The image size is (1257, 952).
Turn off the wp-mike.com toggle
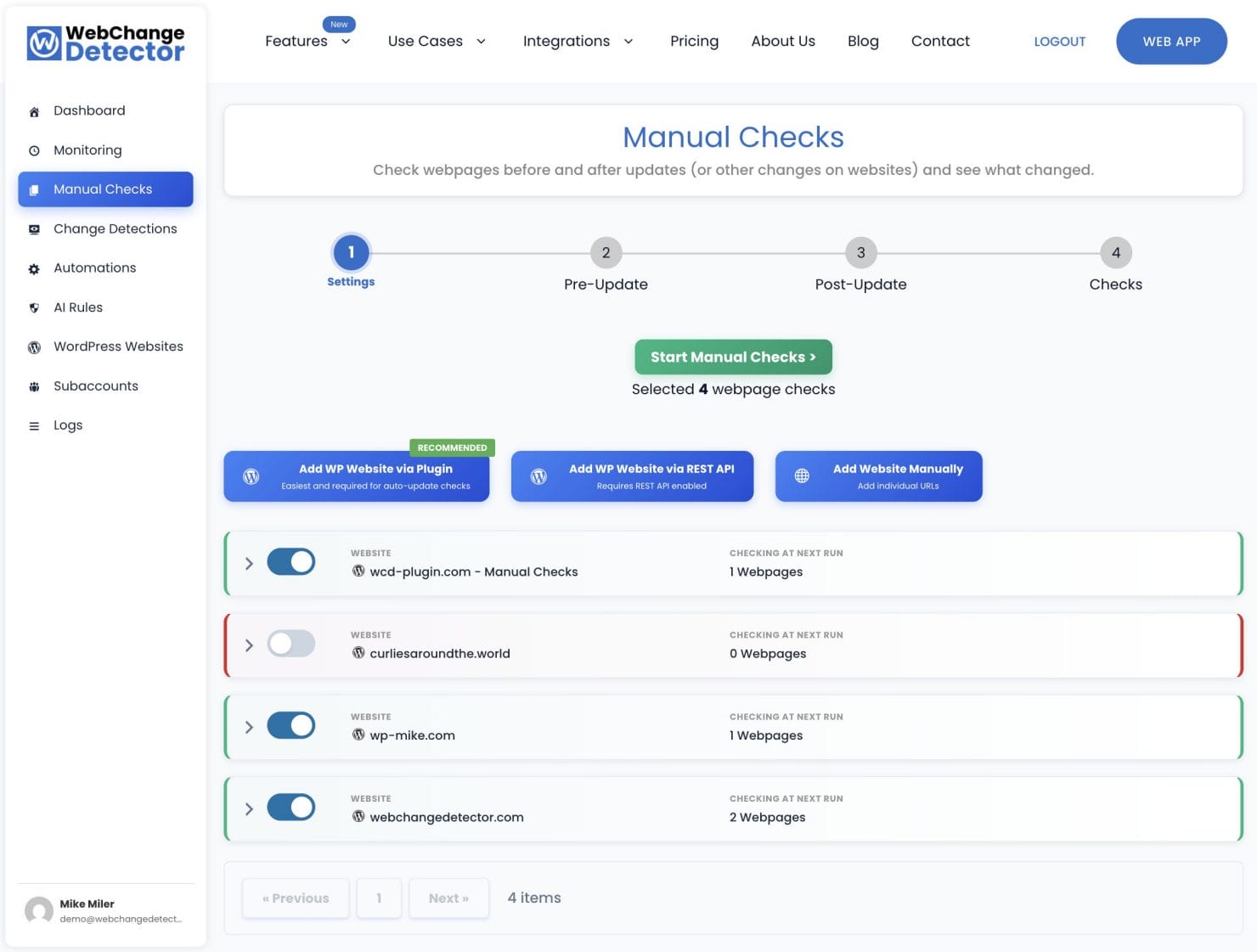point(290,726)
